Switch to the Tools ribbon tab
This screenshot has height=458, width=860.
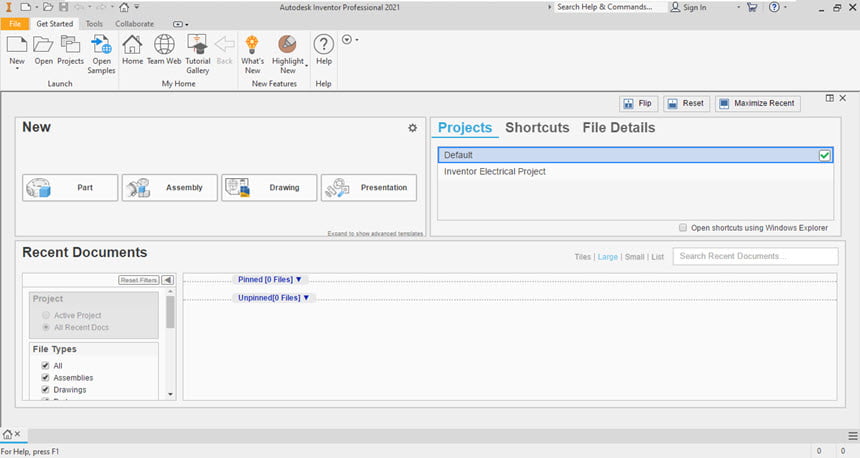(94, 24)
